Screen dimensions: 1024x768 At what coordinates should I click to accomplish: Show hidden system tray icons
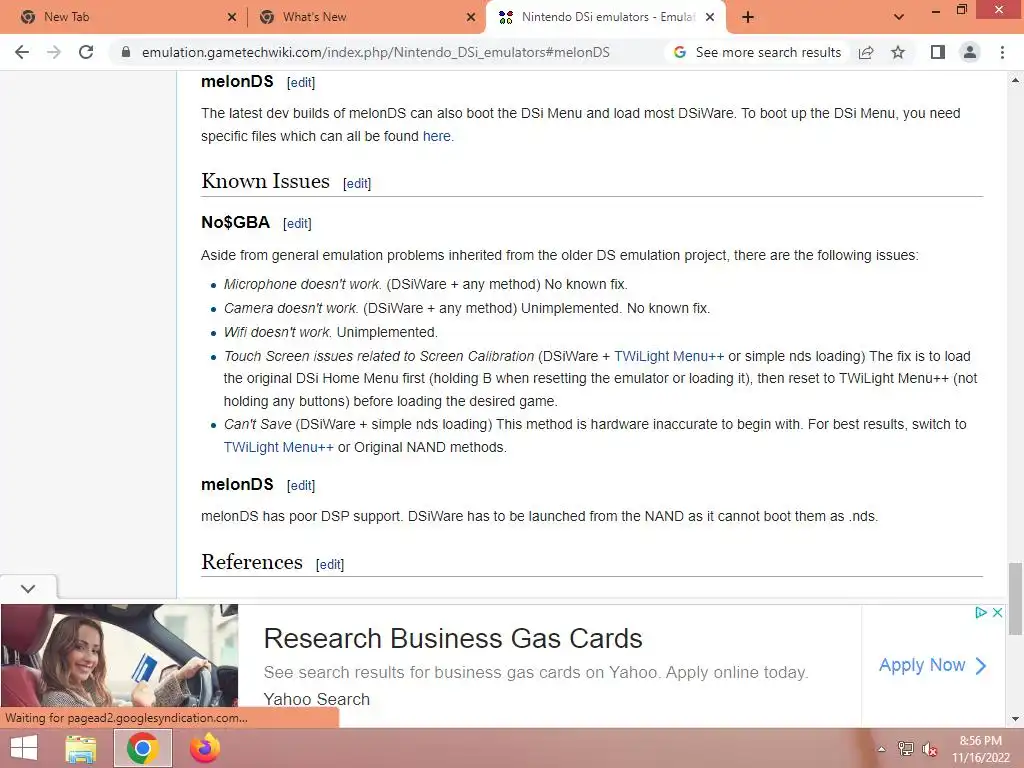pyautogui.click(x=881, y=750)
